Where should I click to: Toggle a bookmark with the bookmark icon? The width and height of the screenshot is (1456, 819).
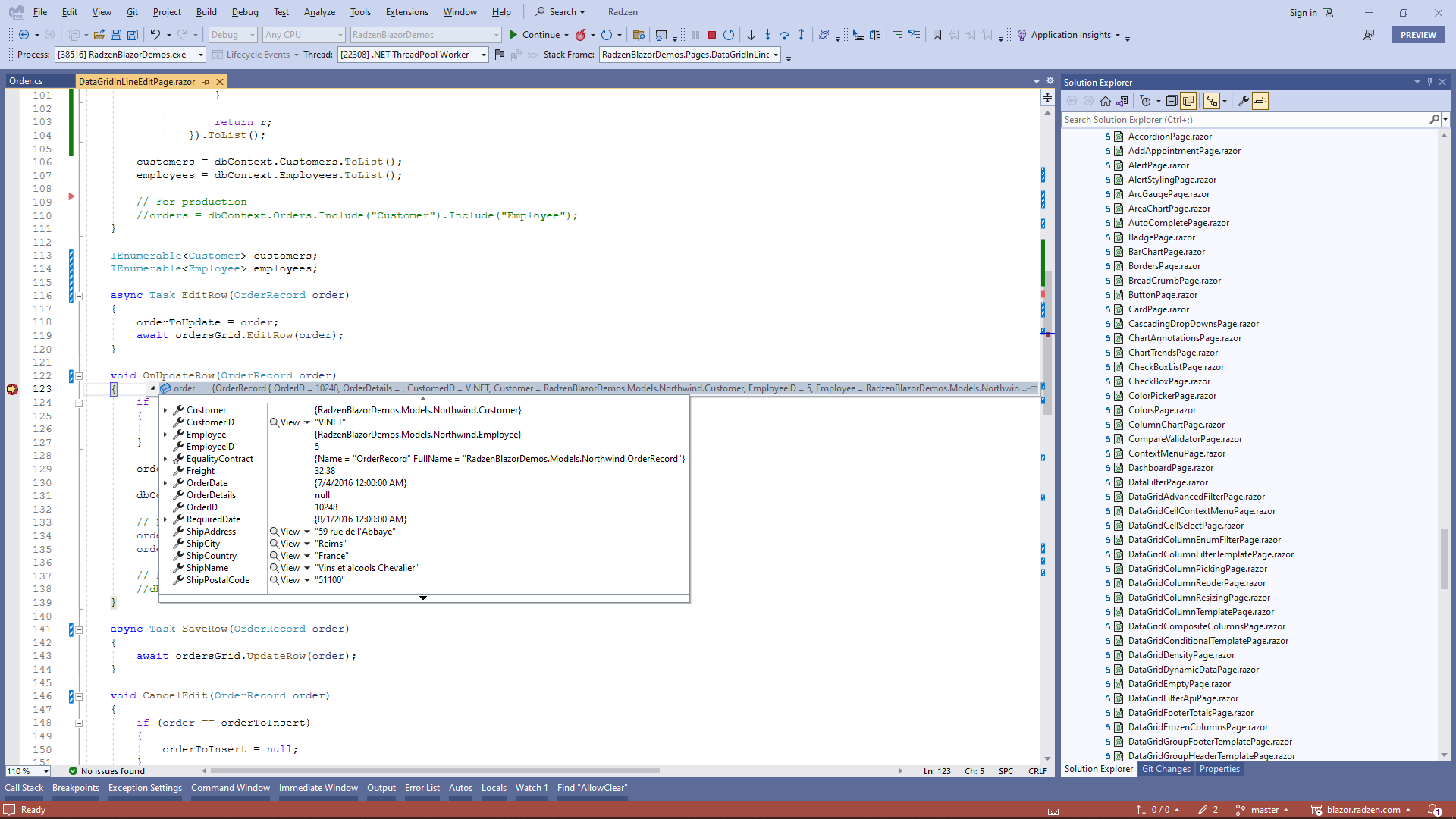937,35
